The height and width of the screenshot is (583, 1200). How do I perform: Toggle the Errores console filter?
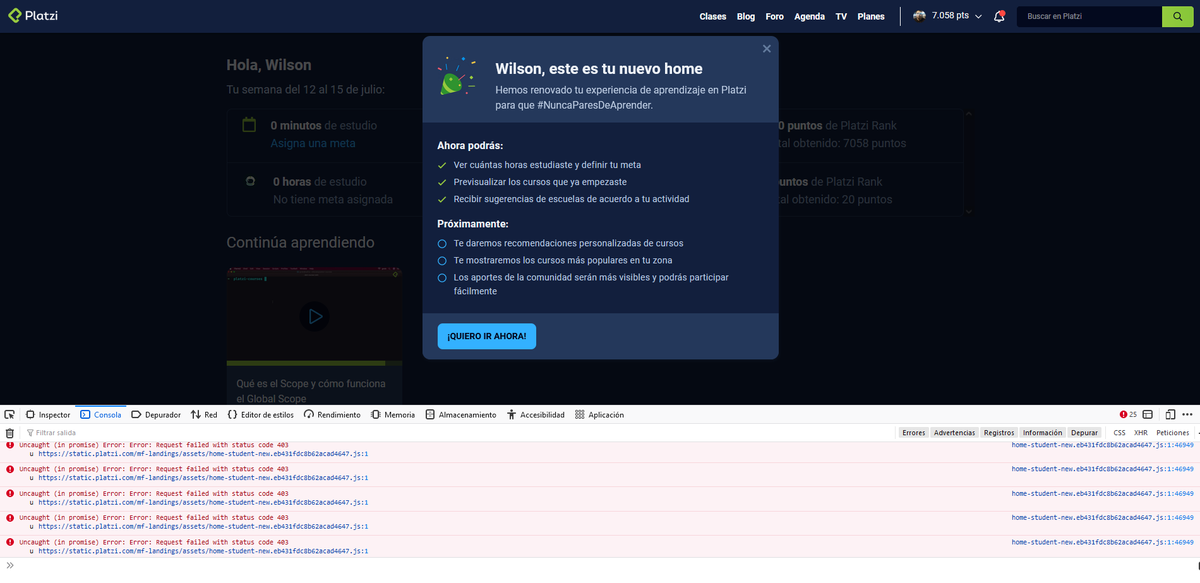click(x=914, y=432)
